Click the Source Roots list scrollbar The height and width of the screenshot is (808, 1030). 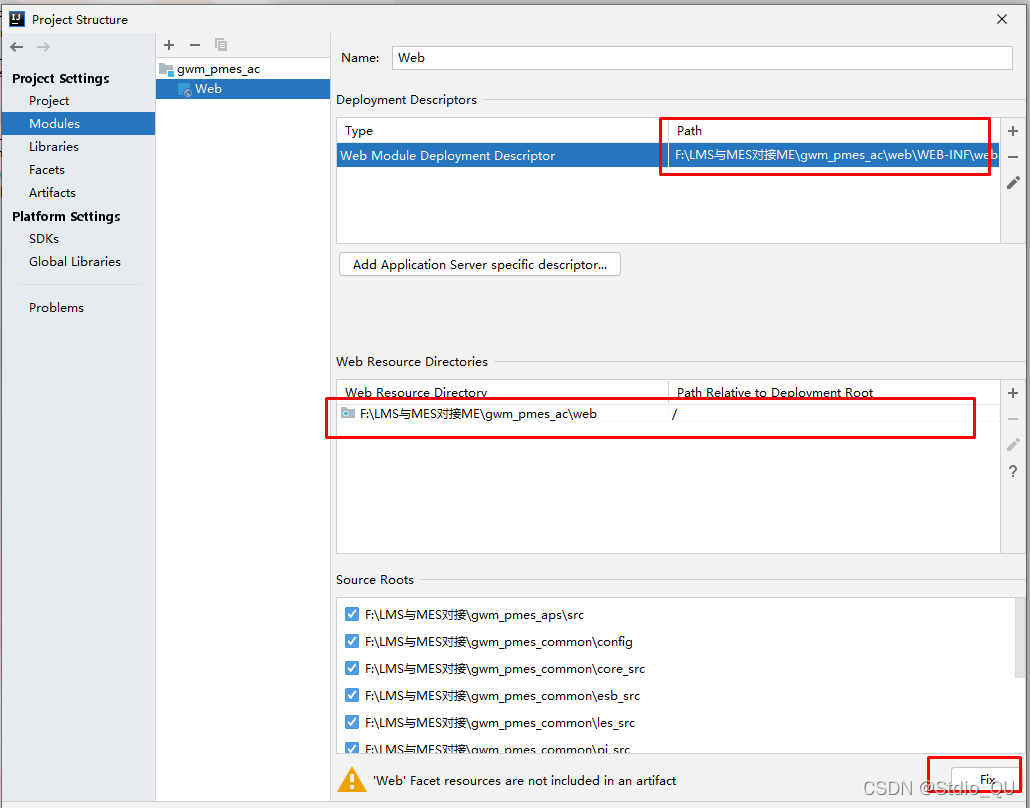pos(1020,637)
